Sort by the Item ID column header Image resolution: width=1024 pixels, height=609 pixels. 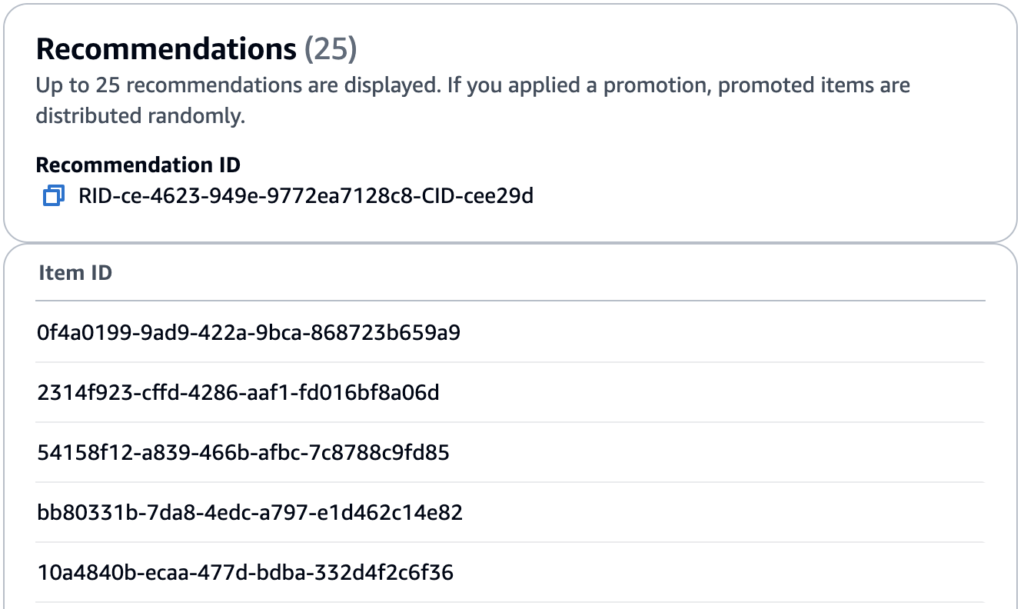click(x=75, y=272)
